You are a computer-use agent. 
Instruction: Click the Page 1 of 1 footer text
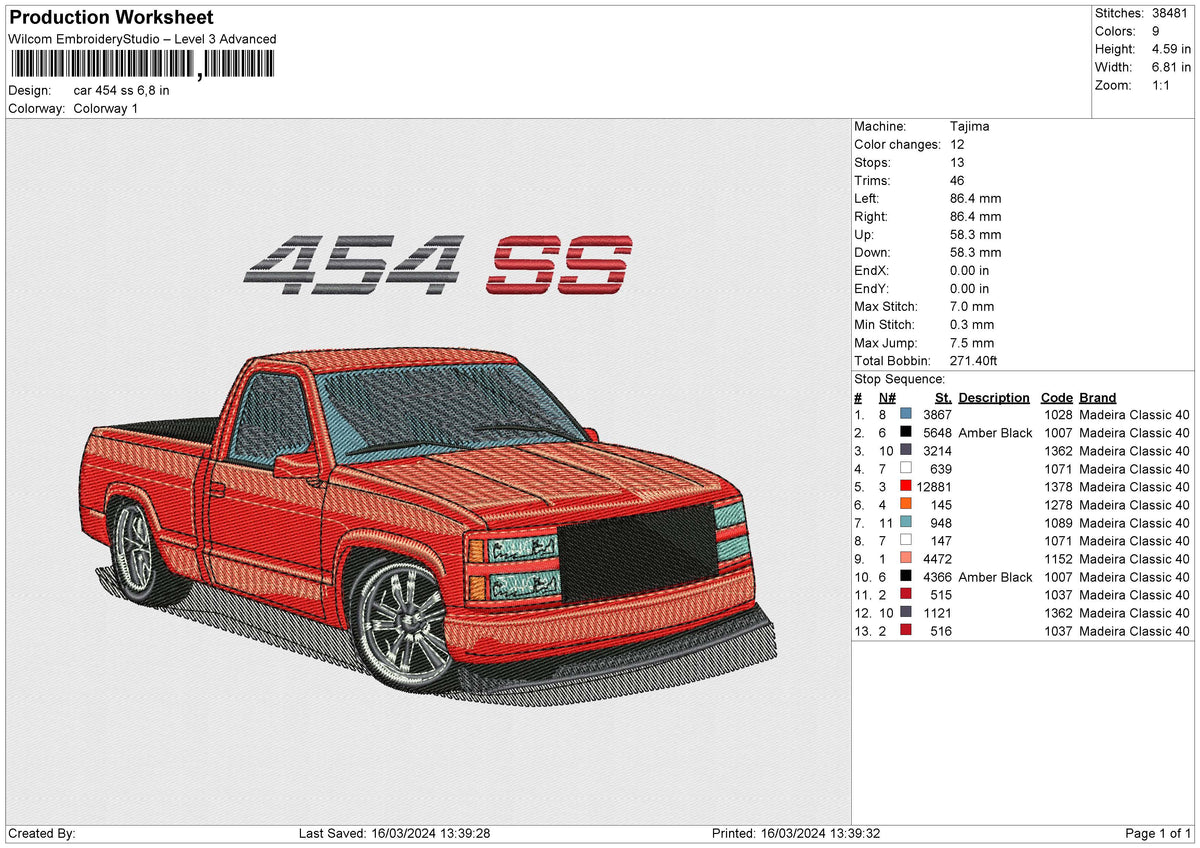(1158, 834)
